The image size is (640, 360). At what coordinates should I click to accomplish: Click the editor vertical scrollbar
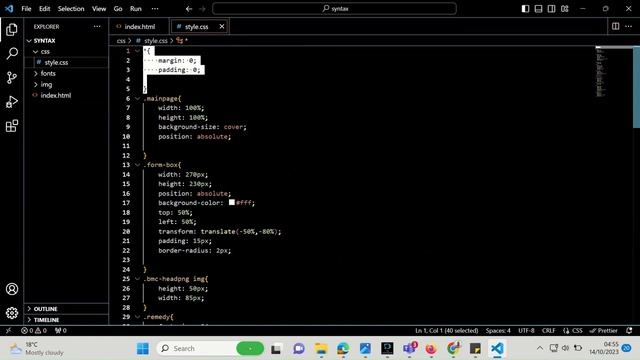pyautogui.click(x=636, y=87)
